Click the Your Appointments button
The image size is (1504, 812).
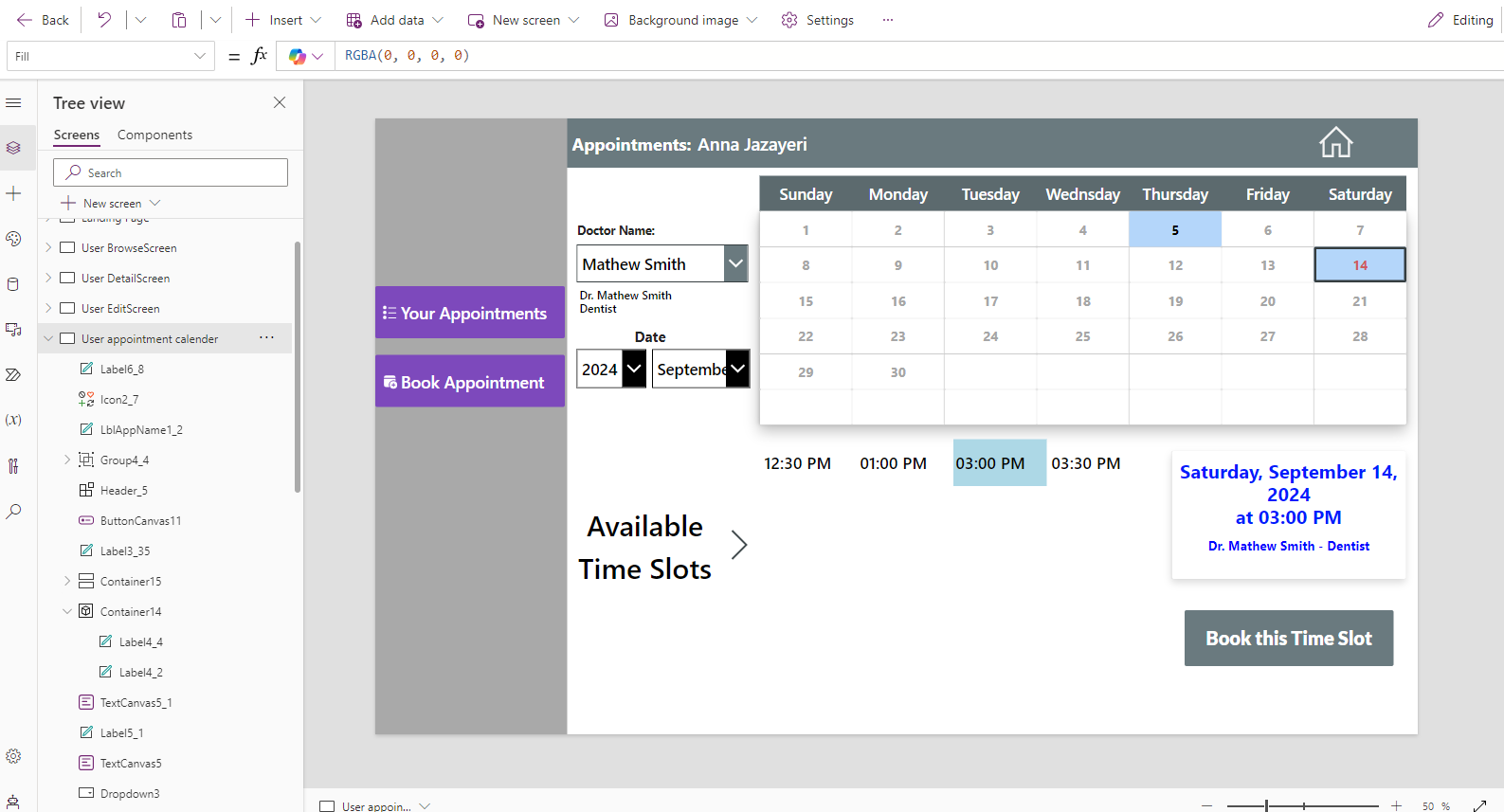pyautogui.click(x=470, y=313)
